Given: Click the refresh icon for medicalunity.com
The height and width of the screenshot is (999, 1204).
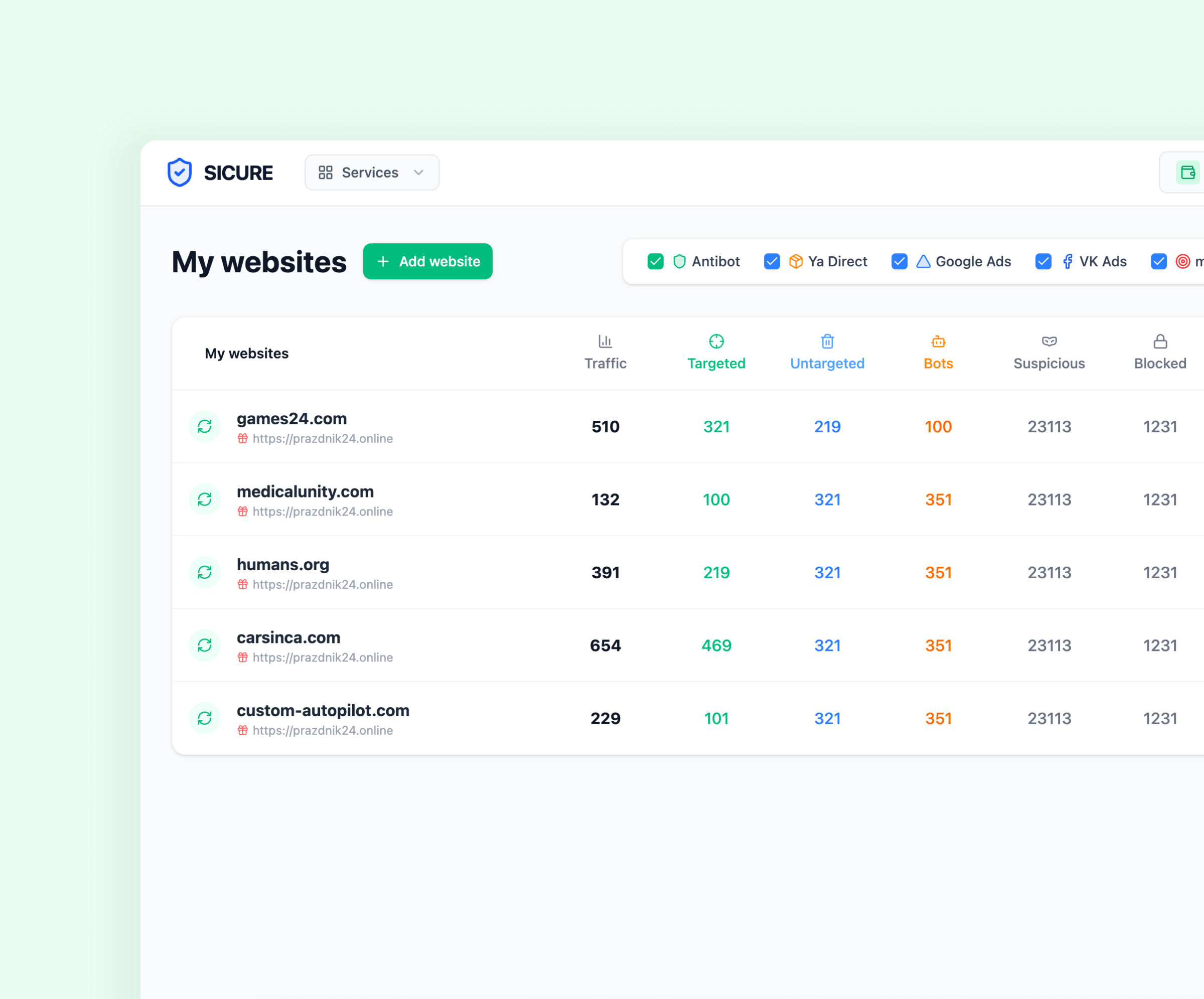Looking at the screenshot, I should point(205,499).
